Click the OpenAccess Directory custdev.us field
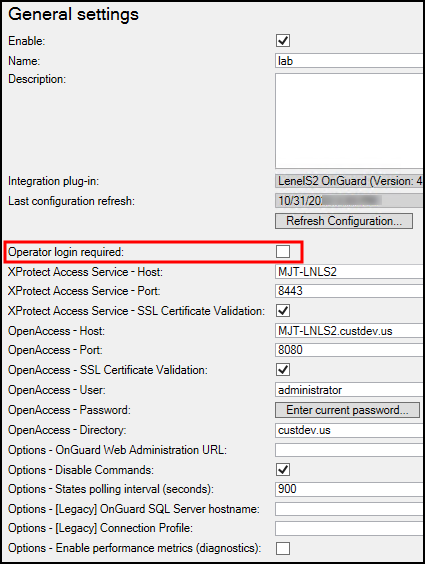The height and width of the screenshot is (564, 425). (349, 430)
